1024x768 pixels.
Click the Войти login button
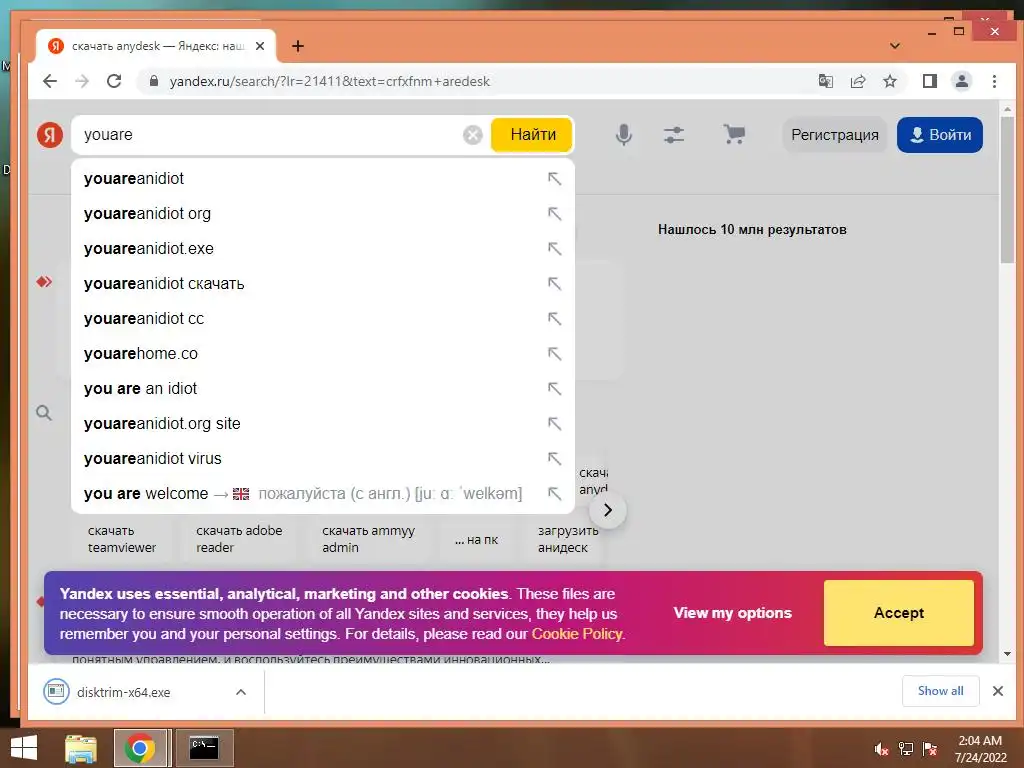[x=940, y=135]
